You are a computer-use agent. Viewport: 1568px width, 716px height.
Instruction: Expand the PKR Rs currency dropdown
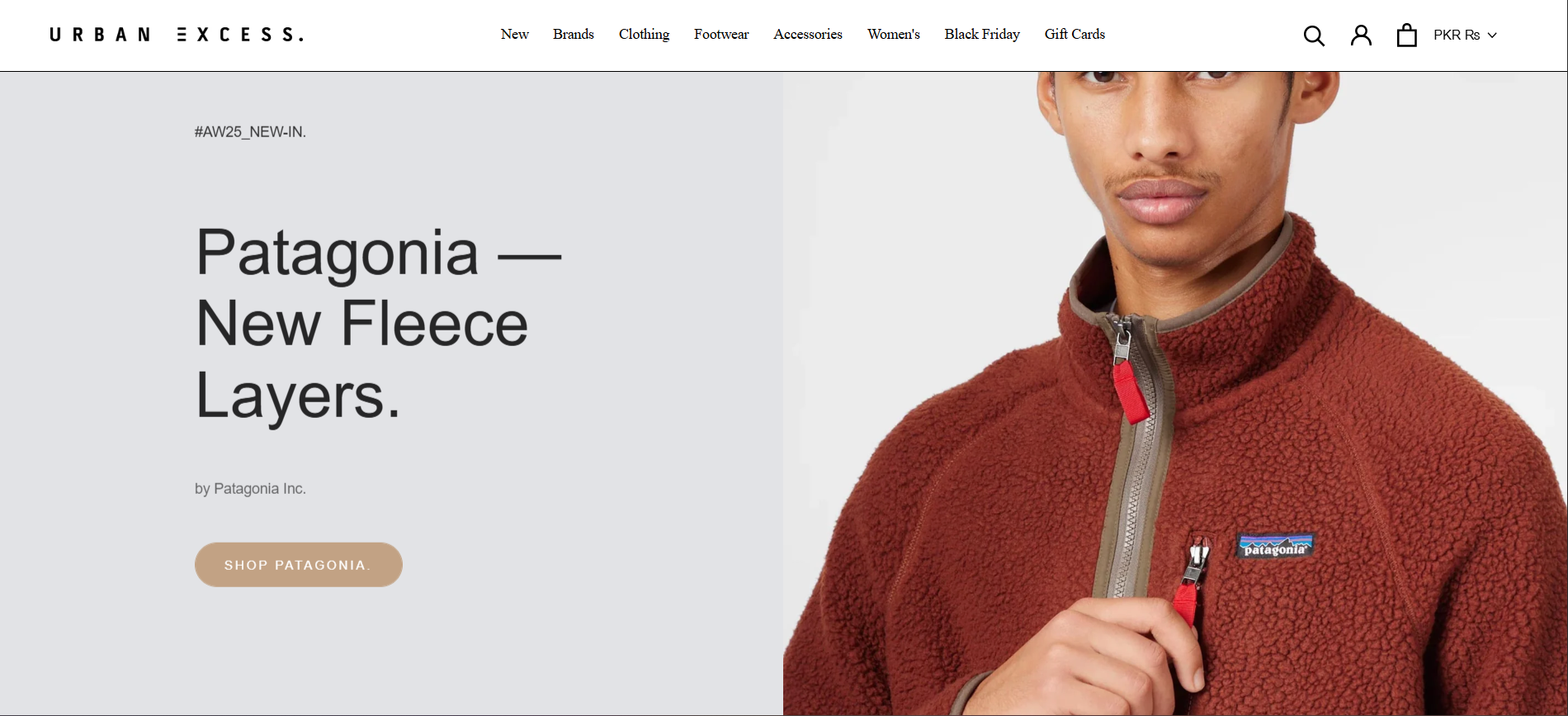pos(1465,35)
